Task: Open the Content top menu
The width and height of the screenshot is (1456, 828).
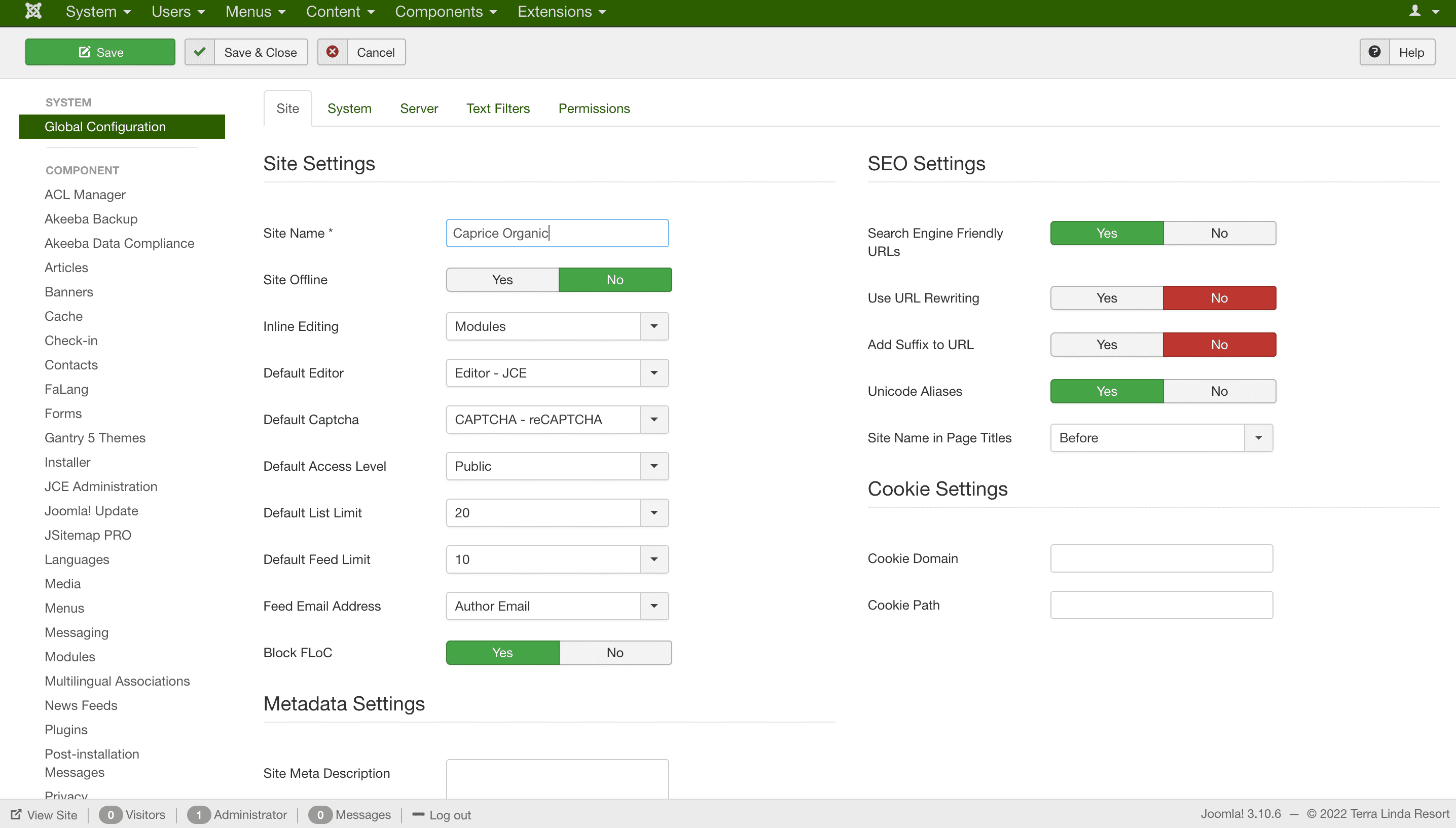Action: pyautogui.click(x=340, y=11)
